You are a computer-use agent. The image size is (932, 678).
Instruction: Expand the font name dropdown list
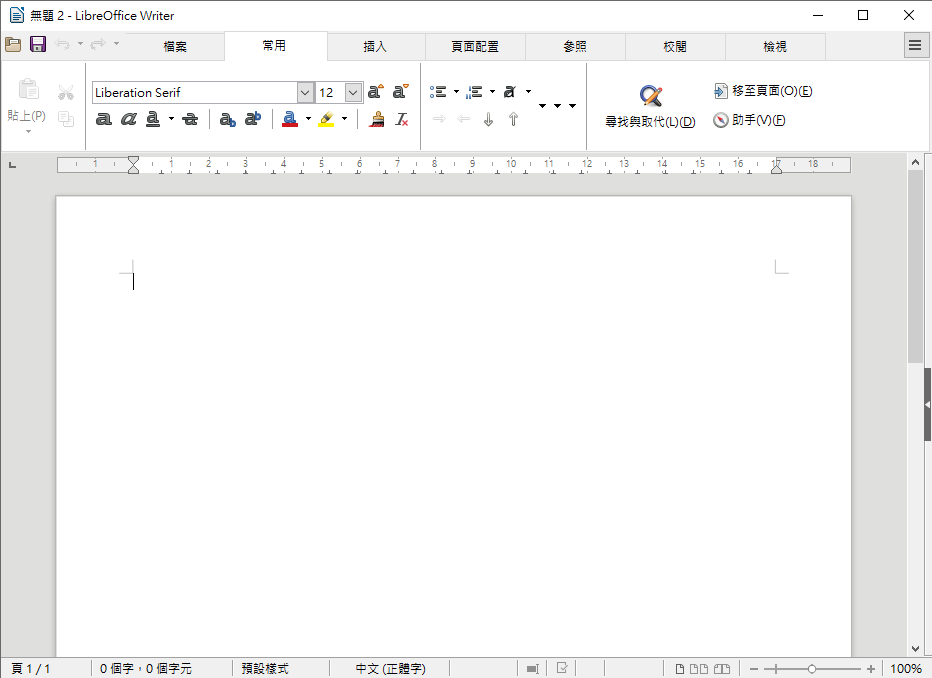305,93
